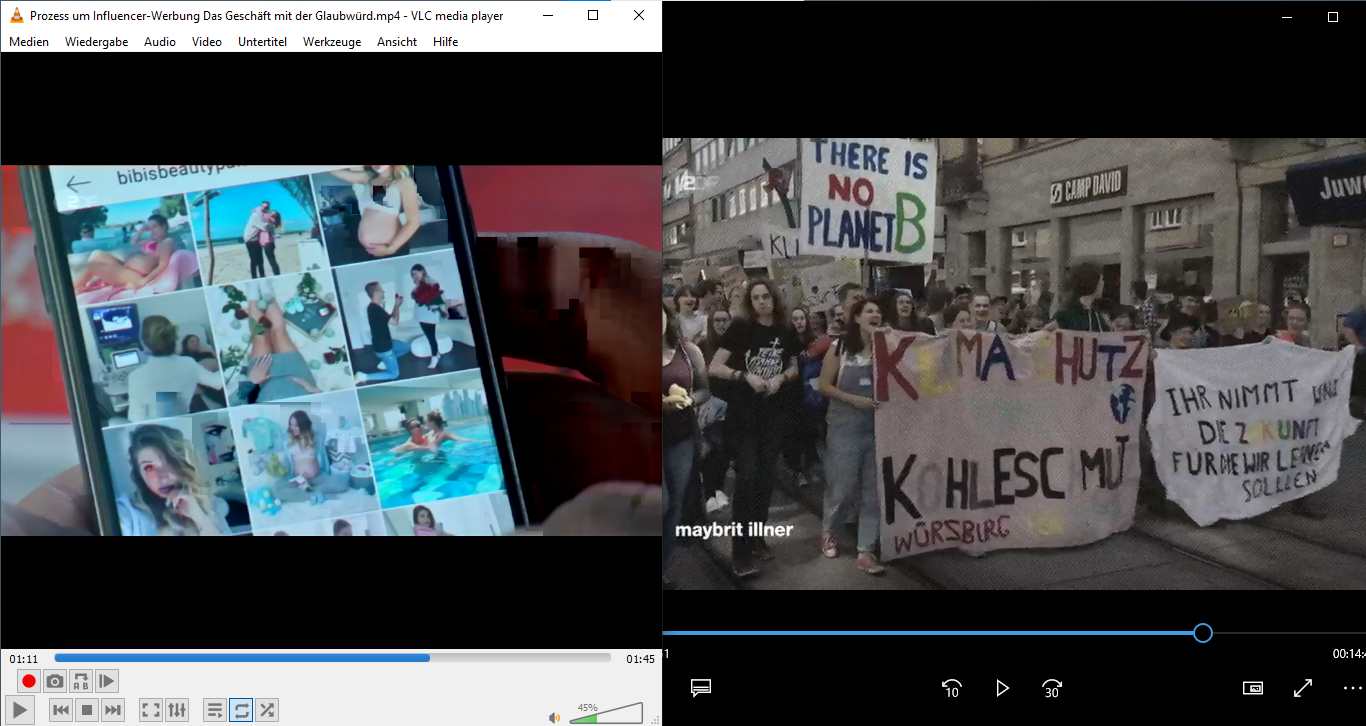Open the Werkzeuge menu
This screenshot has width=1366, height=726.
332,42
